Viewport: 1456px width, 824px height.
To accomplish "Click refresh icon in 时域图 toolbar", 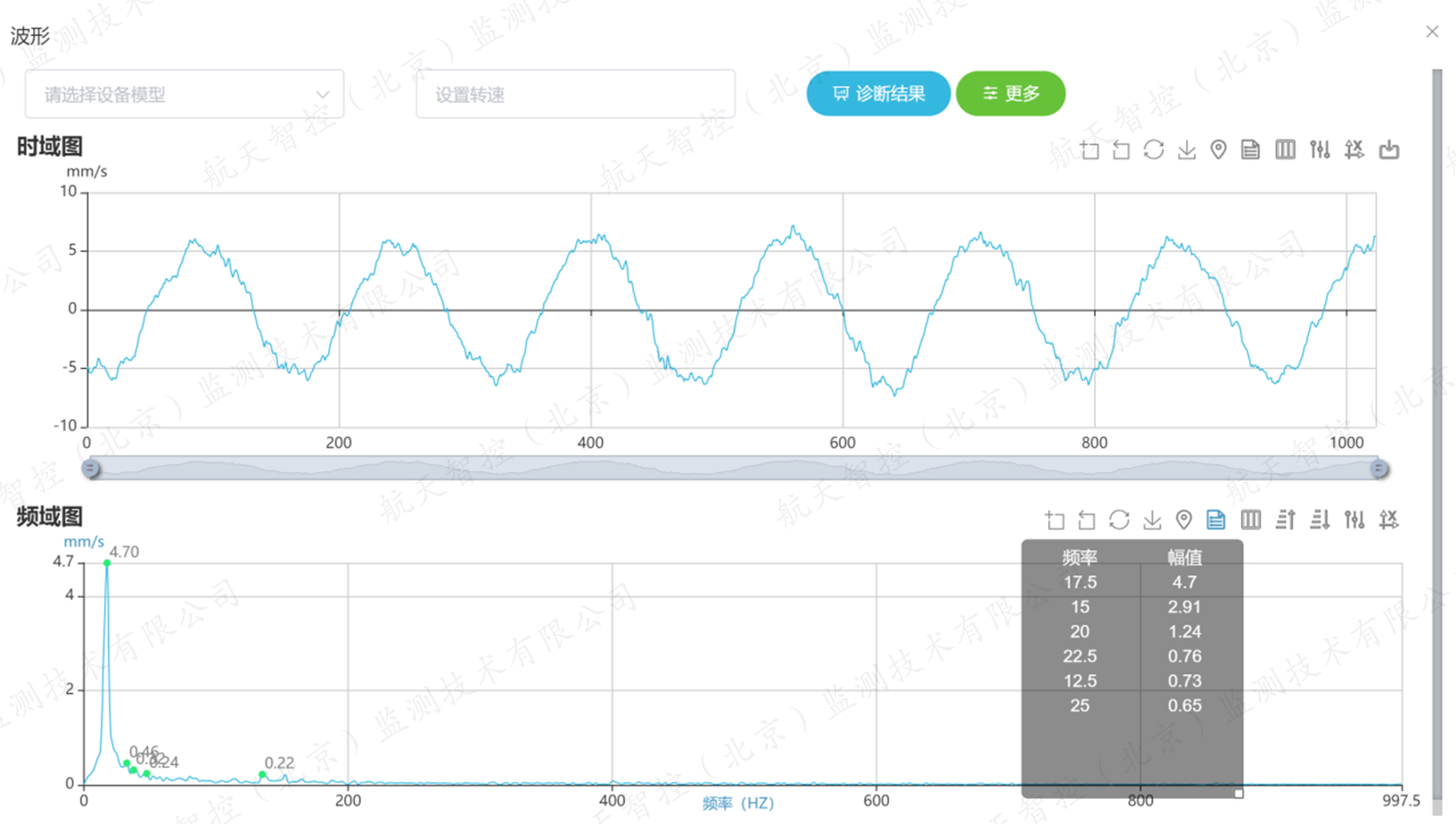I will (x=1154, y=150).
